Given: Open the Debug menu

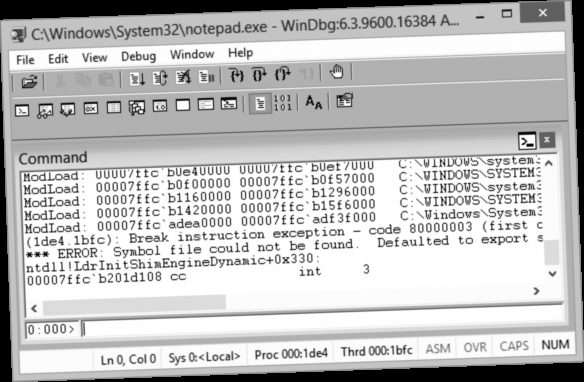Looking at the screenshot, I should click(139, 56).
